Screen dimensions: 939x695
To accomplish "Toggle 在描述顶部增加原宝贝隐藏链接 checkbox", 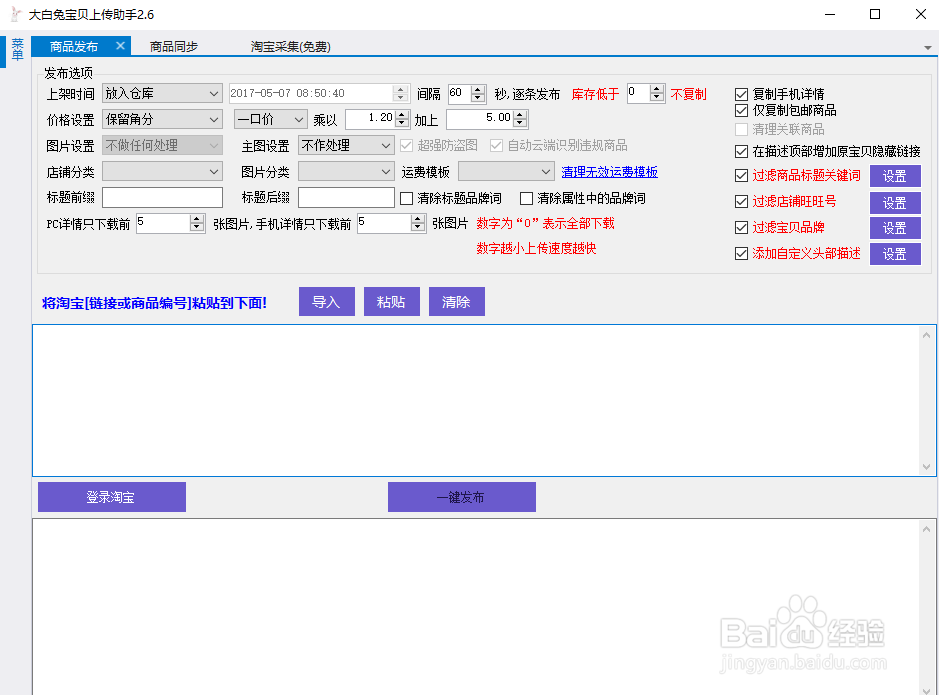I will pyautogui.click(x=741, y=151).
